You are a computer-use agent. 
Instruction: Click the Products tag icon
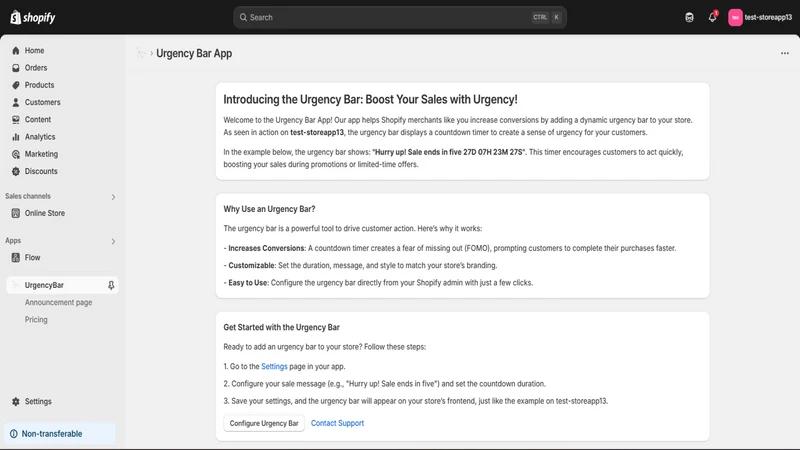[x=16, y=85]
